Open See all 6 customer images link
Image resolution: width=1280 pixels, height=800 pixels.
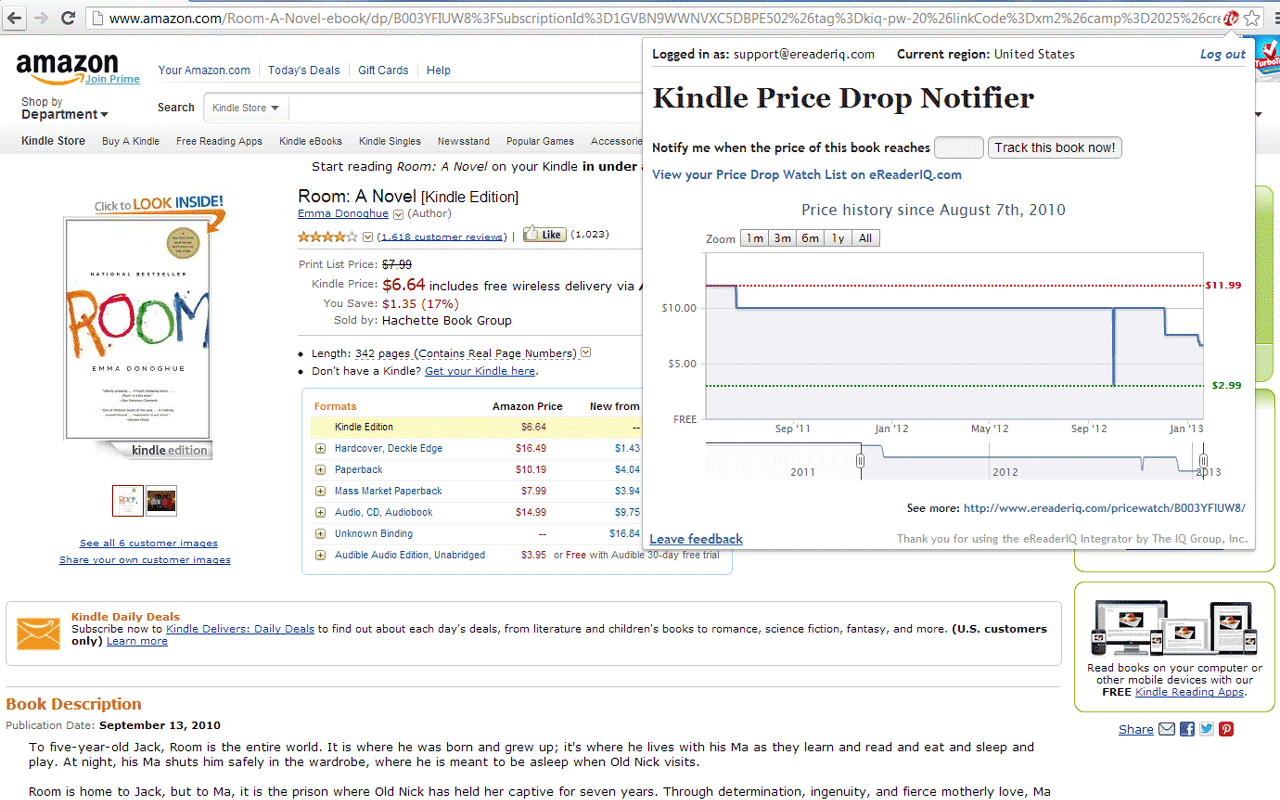click(149, 543)
